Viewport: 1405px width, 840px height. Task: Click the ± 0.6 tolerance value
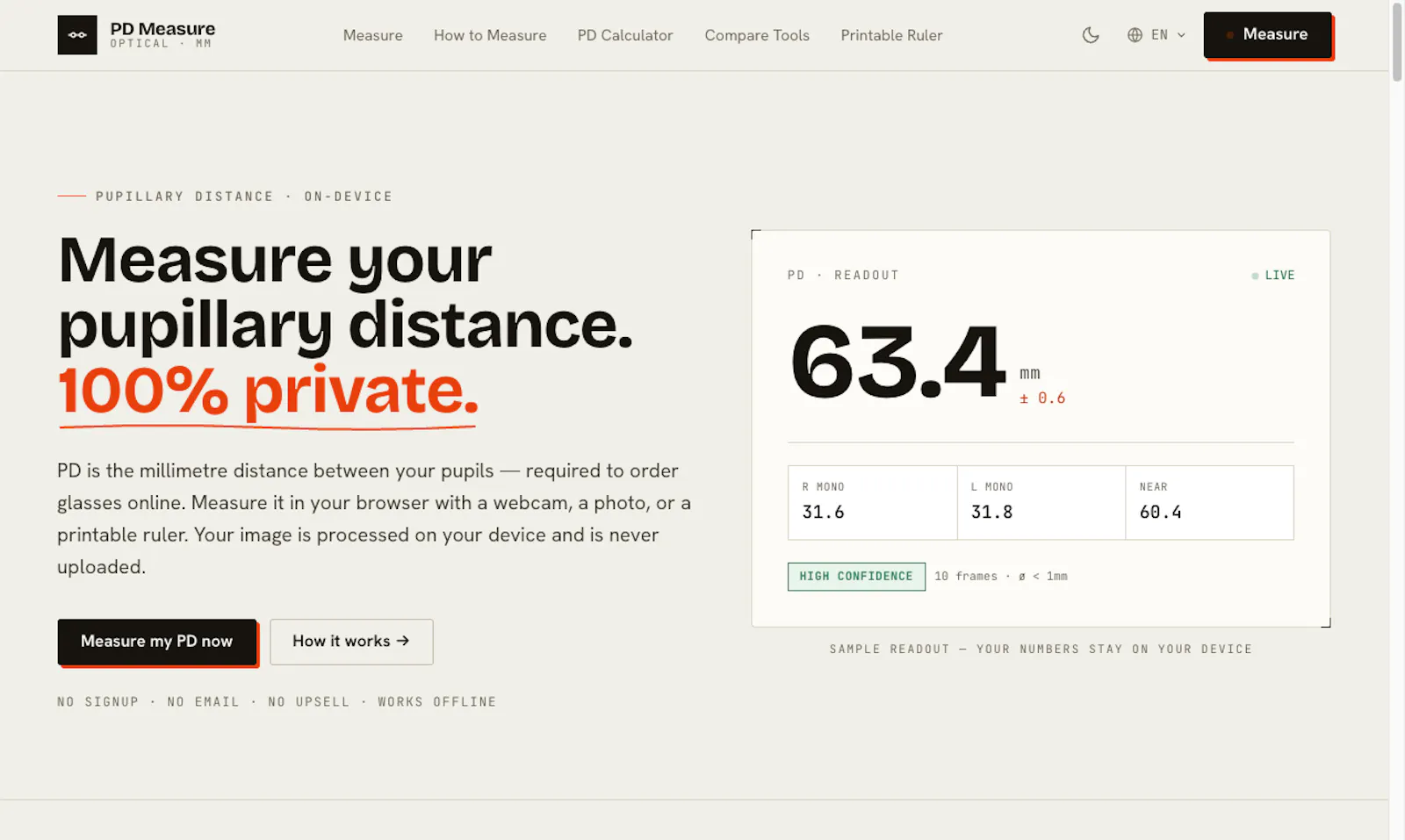pos(1042,398)
